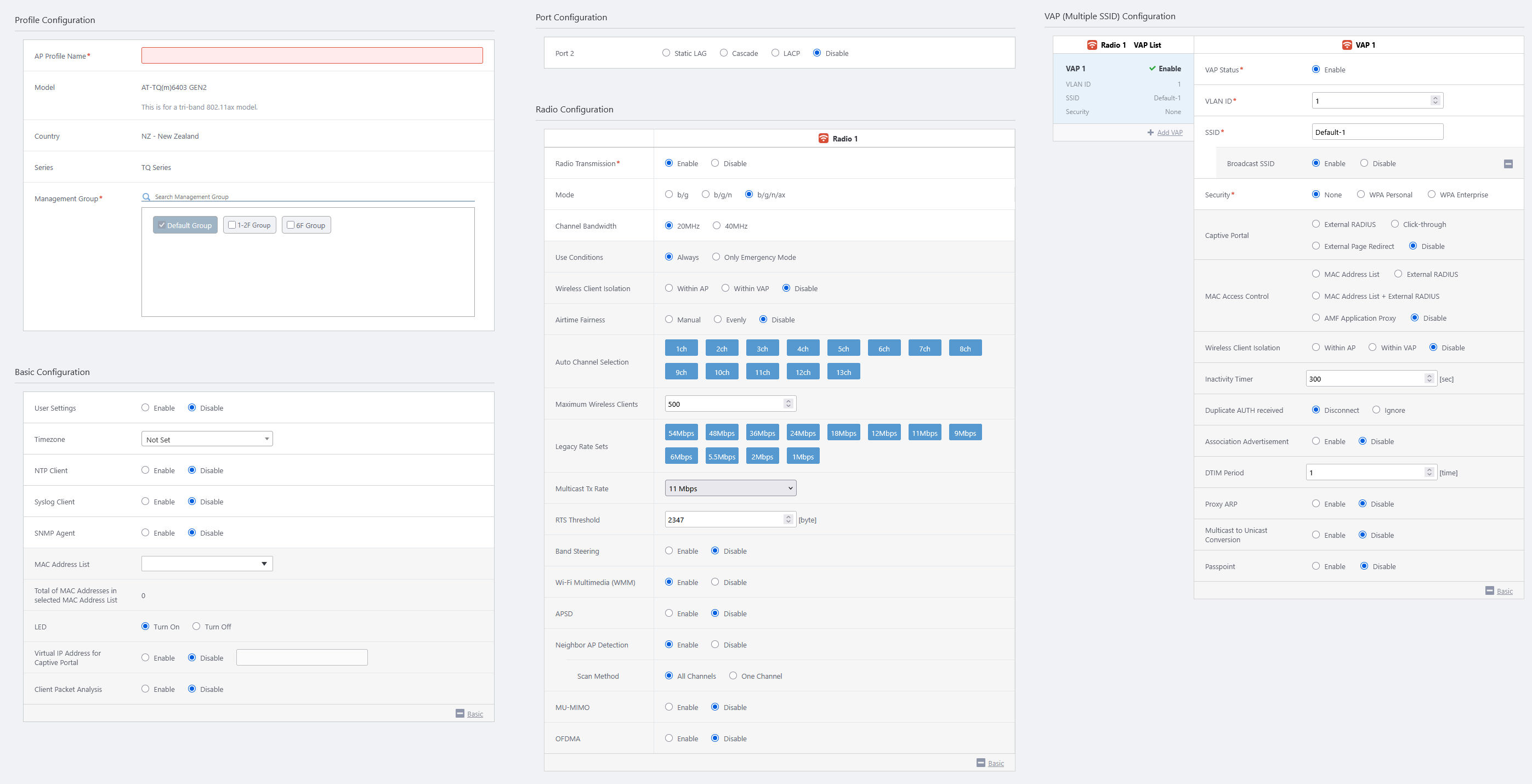Open the MAC Address List dropdown
Viewport: 1532px width, 784px height.
[x=207, y=564]
